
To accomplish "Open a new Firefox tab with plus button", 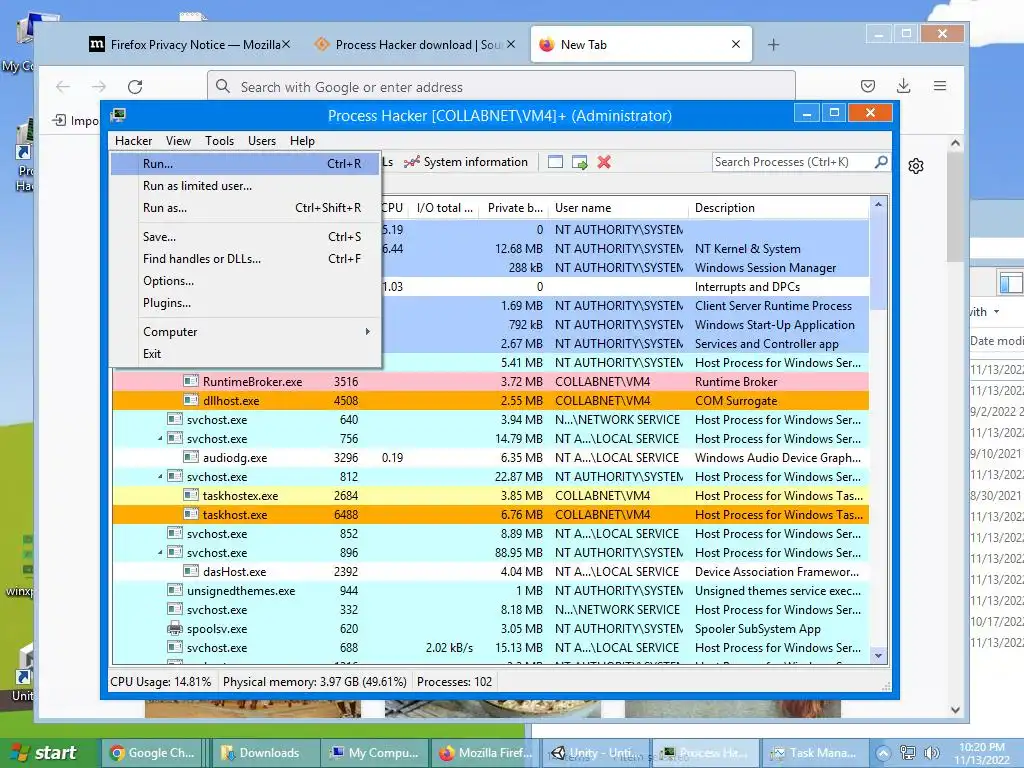I will tap(773, 44).
